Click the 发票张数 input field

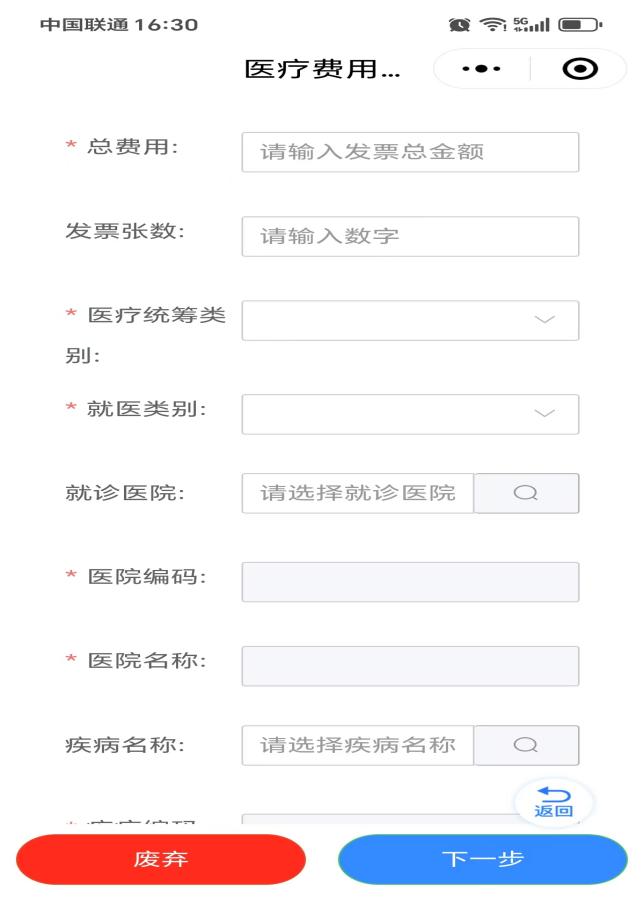tap(410, 235)
